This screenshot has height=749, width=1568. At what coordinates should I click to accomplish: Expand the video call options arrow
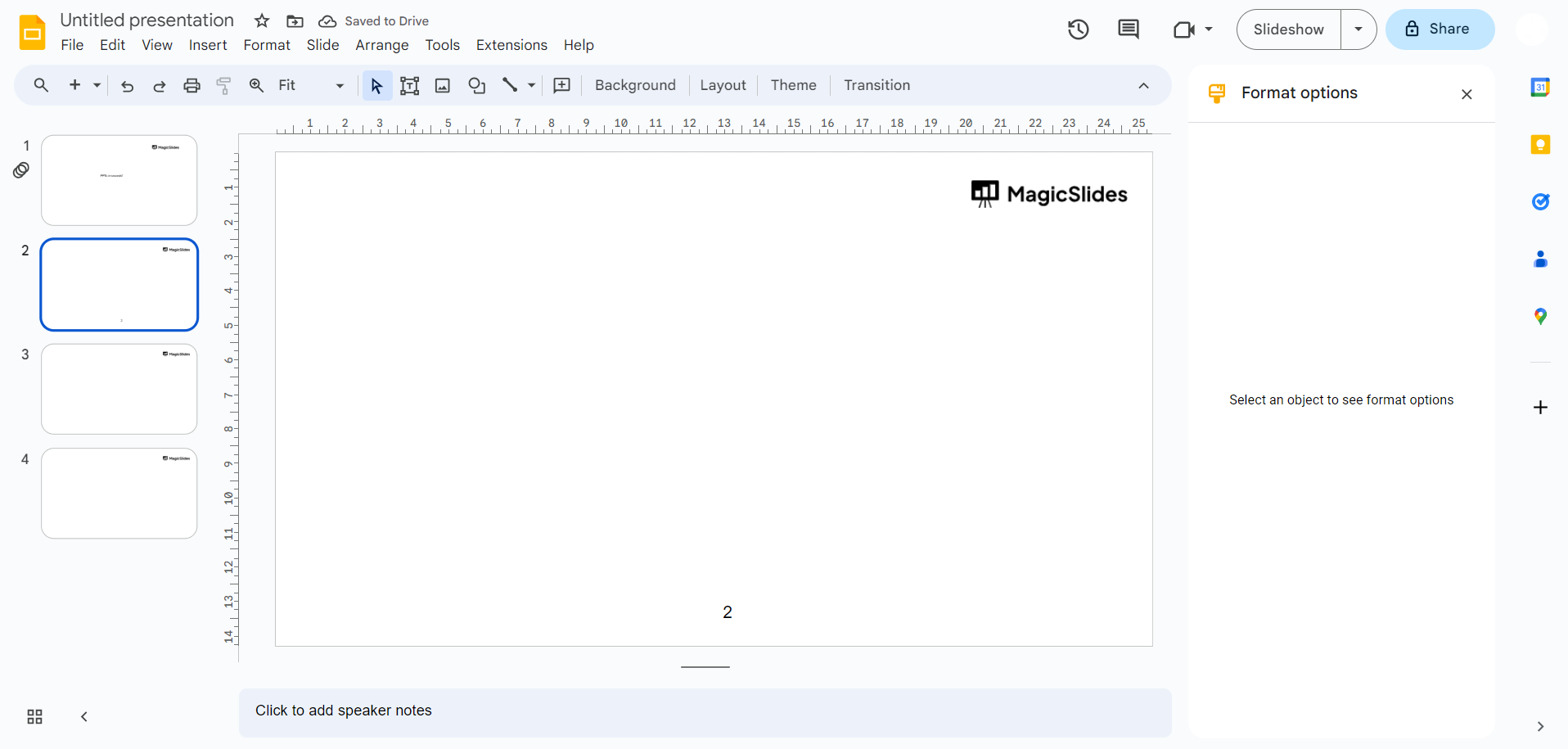coord(1209,29)
